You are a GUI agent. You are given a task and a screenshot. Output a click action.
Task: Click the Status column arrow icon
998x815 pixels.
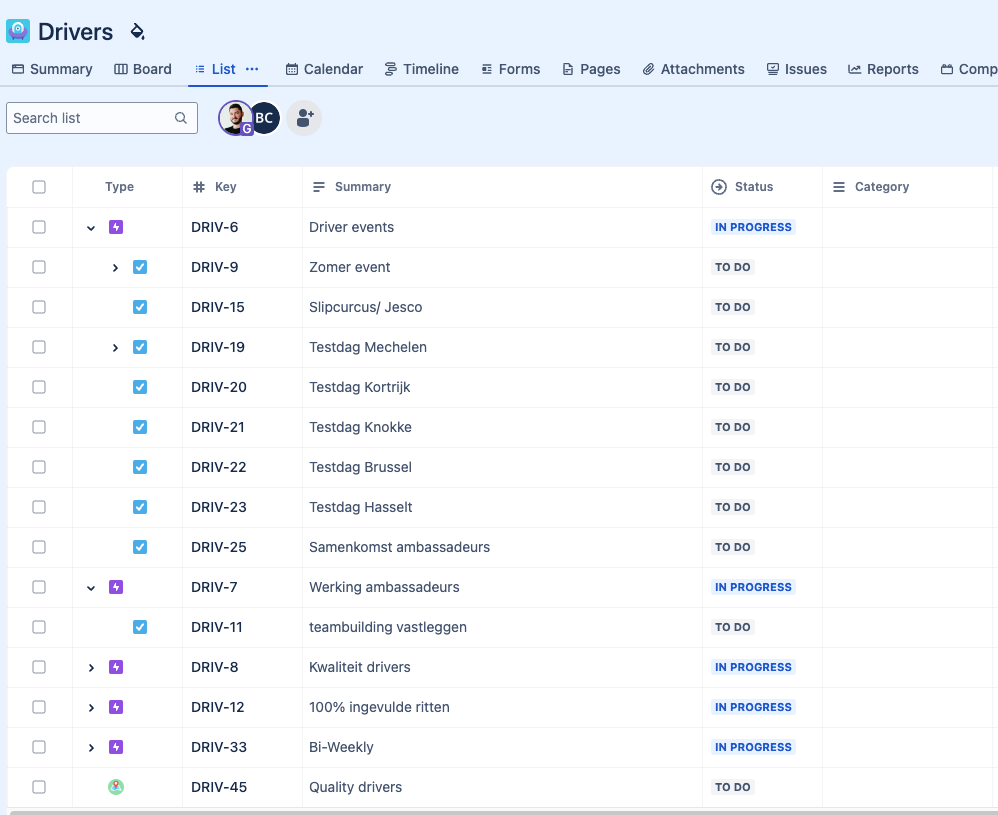pyautogui.click(x=719, y=187)
